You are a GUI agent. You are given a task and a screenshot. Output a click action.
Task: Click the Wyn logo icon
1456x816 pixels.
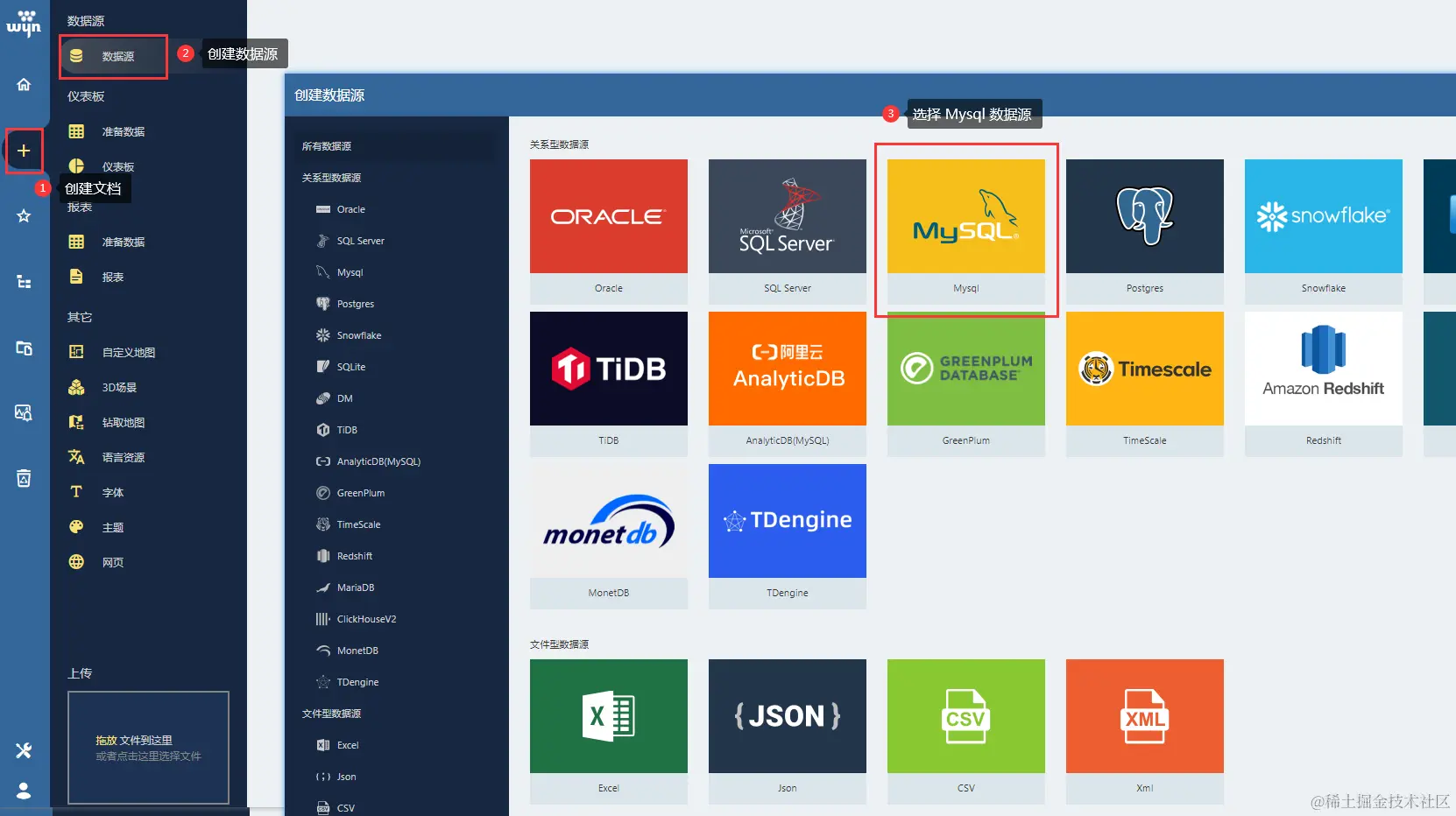[24, 24]
